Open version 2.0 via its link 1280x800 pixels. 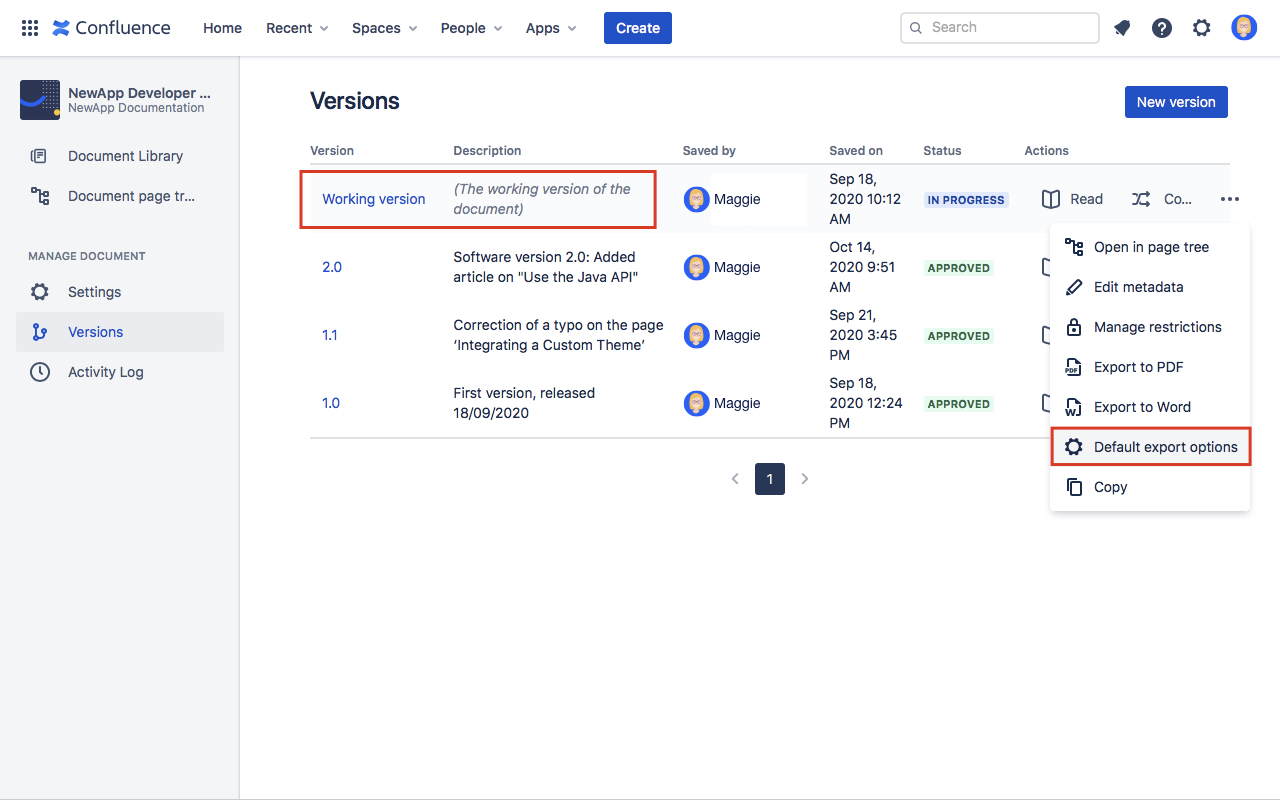[x=331, y=267]
